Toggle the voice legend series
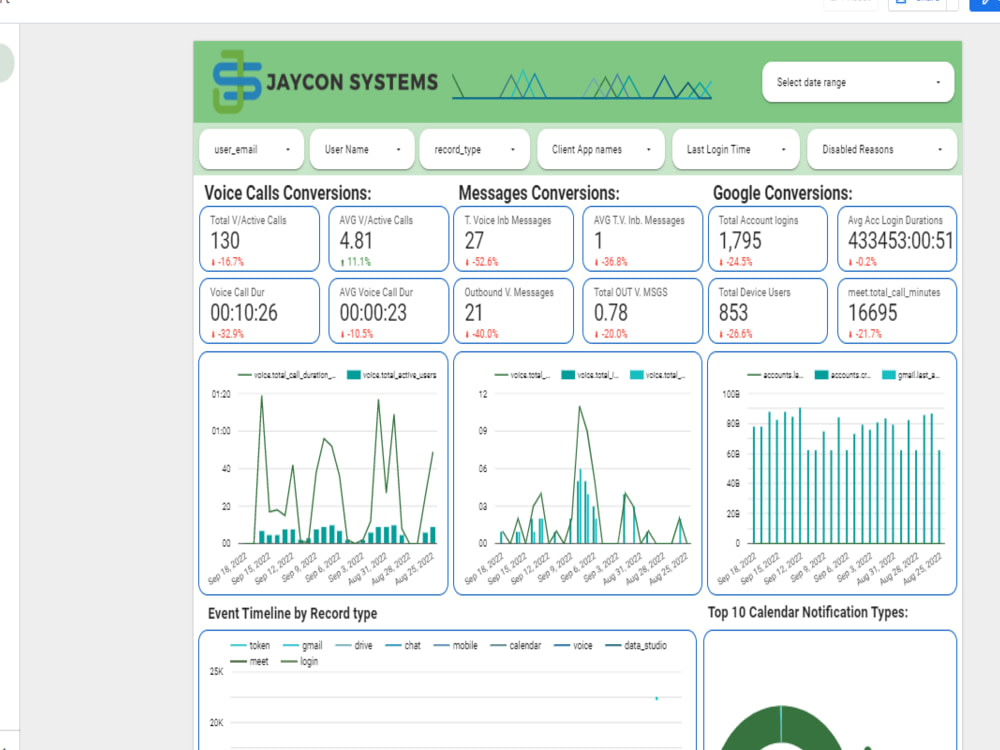 pyautogui.click(x=573, y=645)
